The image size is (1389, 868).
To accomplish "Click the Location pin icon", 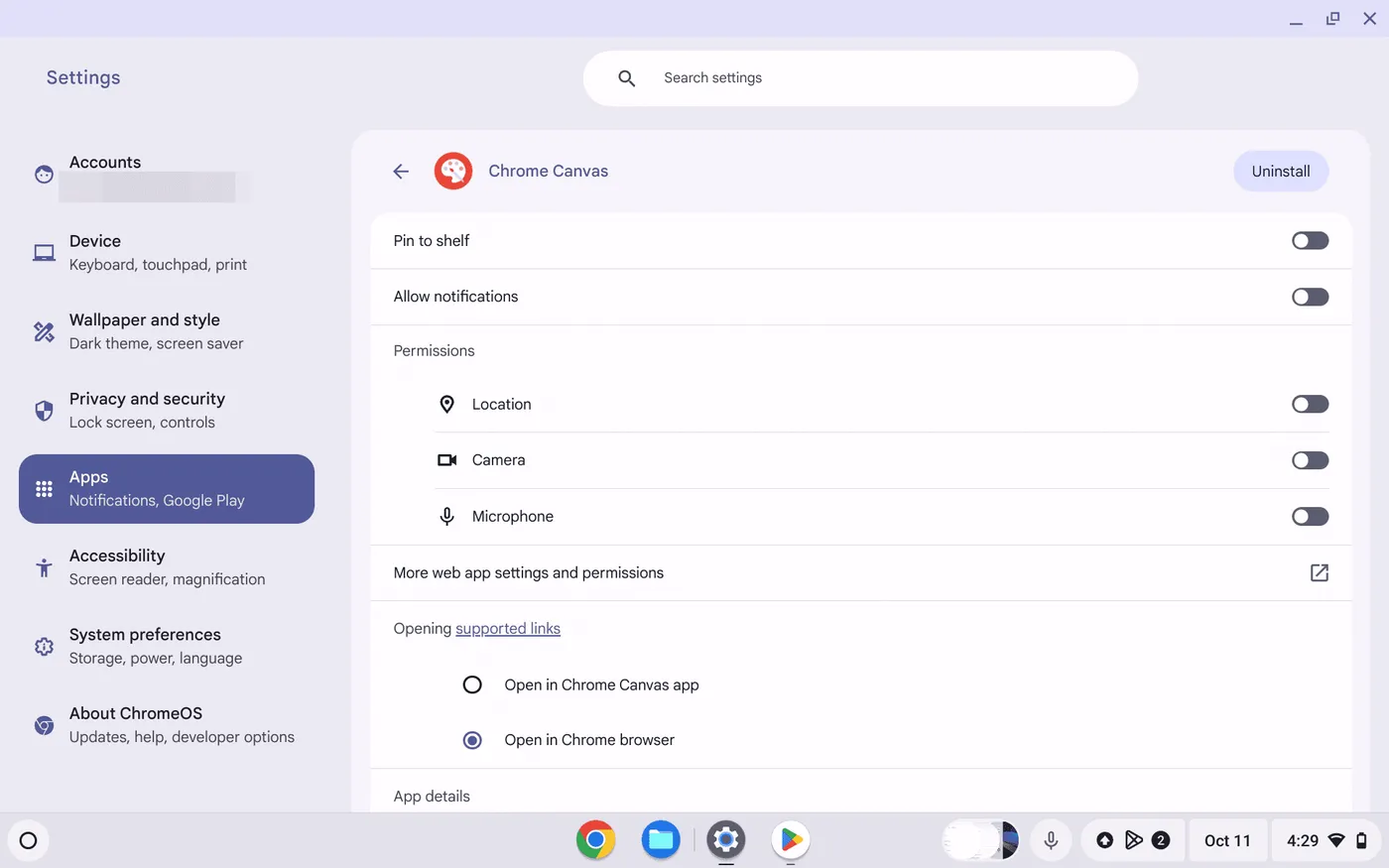I will pyautogui.click(x=447, y=405).
